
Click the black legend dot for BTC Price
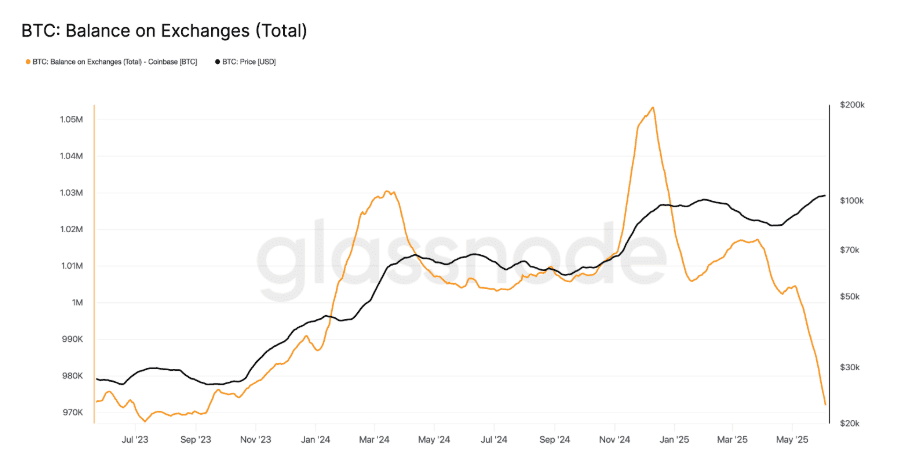[x=219, y=62]
